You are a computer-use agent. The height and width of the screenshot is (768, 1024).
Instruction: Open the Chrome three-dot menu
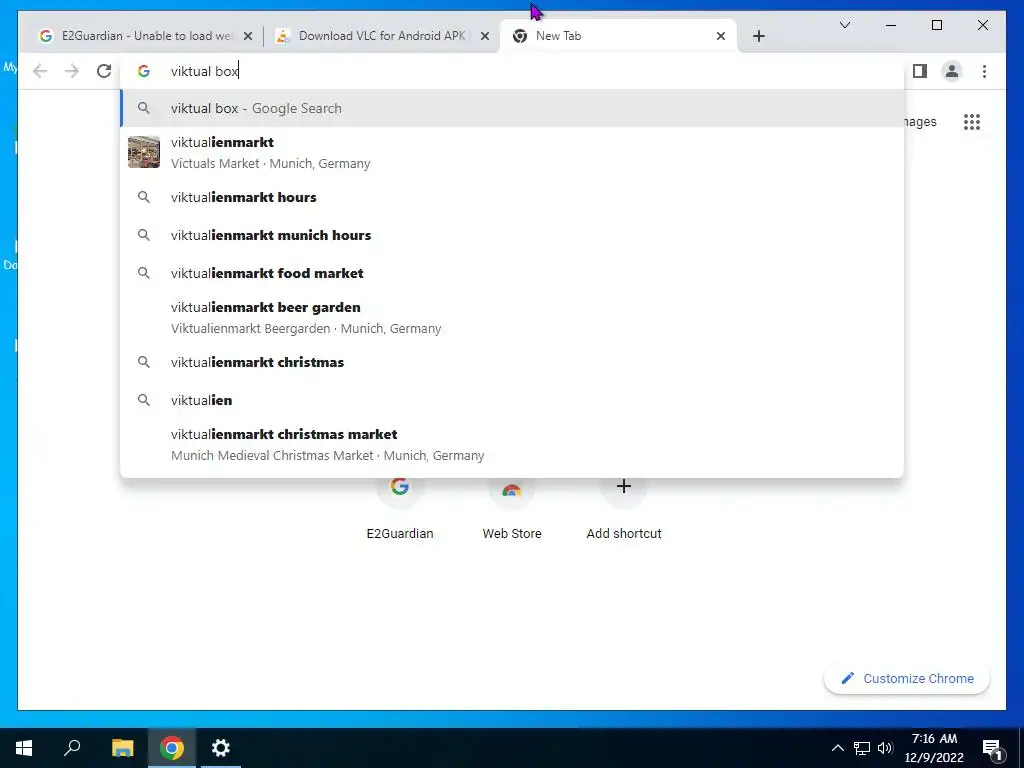click(984, 71)
